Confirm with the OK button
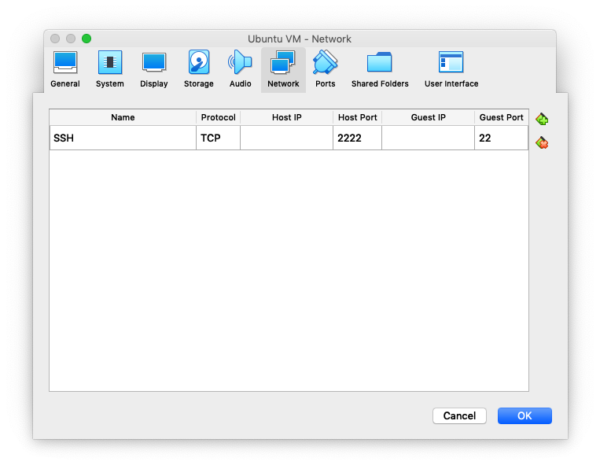 click(x=525, y=416)
